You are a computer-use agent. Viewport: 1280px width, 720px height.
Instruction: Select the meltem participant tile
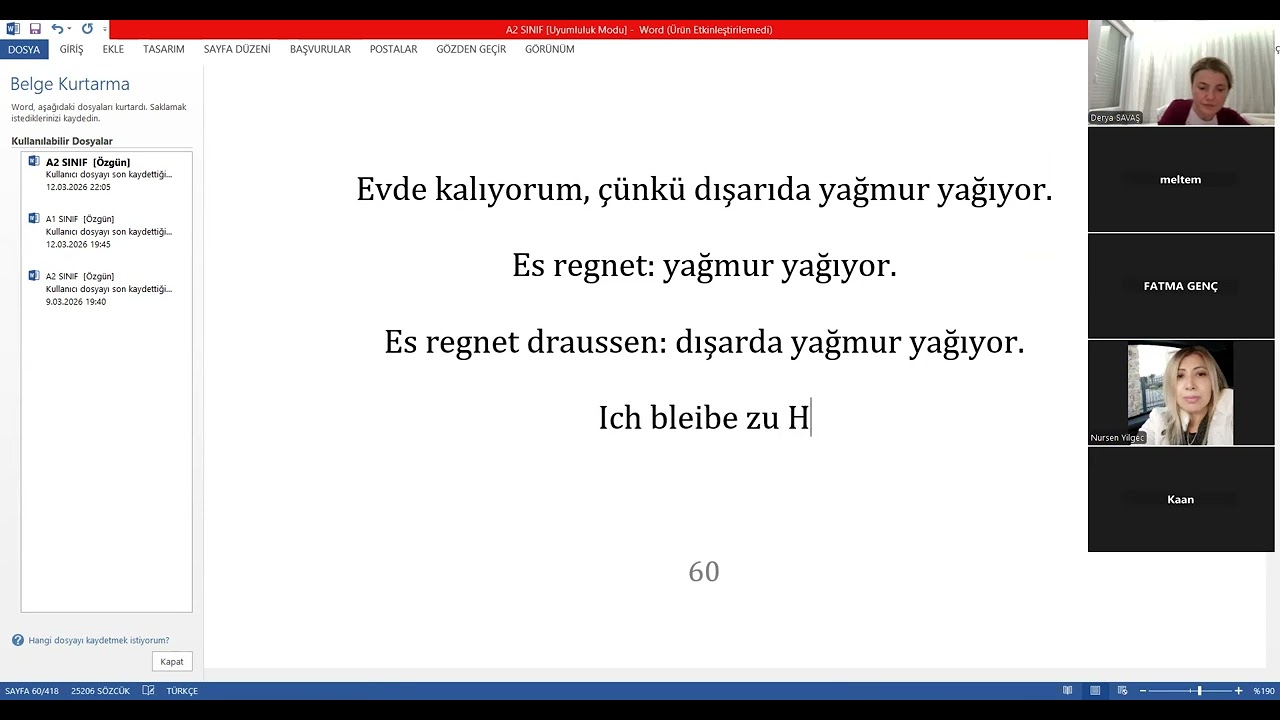(1181, 180)
